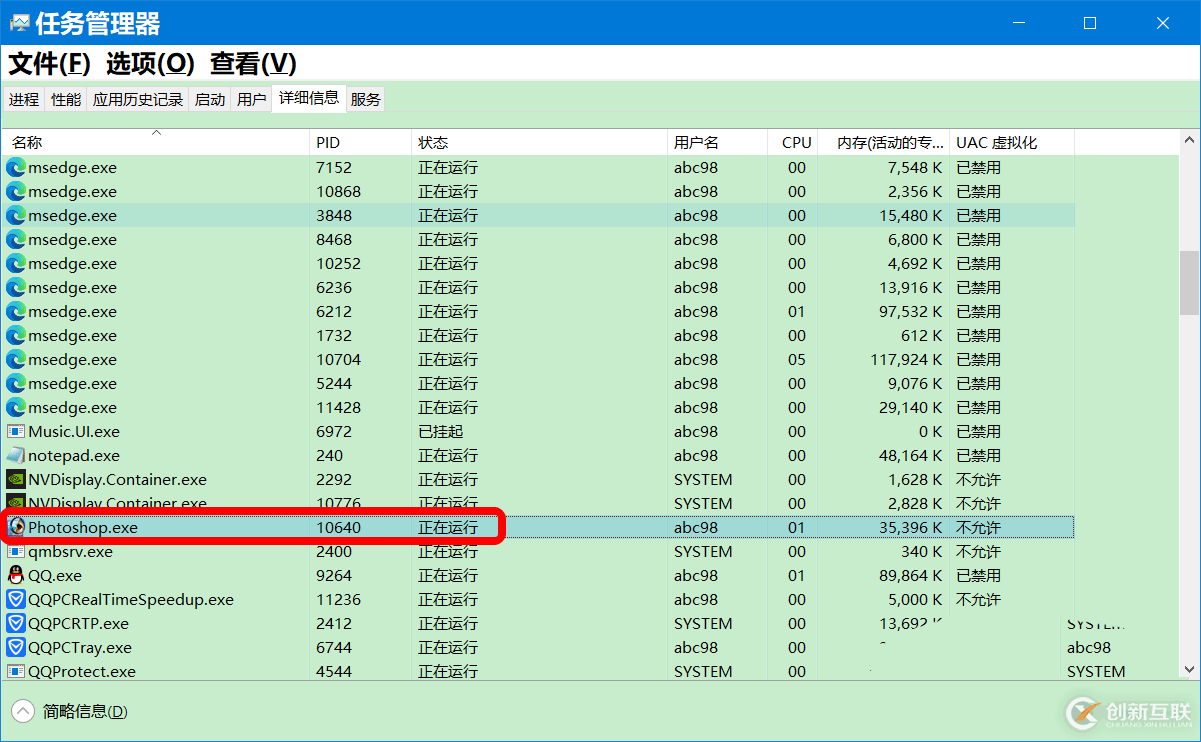Click the Music.UI.exe process icon
Screen dimensions: 1201x742
pos(16,431)
